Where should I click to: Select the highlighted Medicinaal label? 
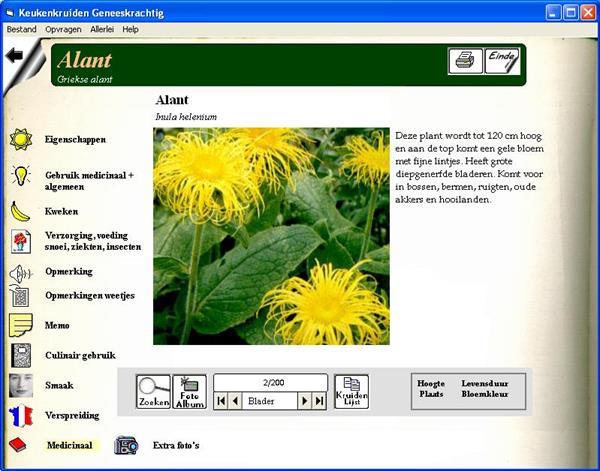(x=70, y=445)
